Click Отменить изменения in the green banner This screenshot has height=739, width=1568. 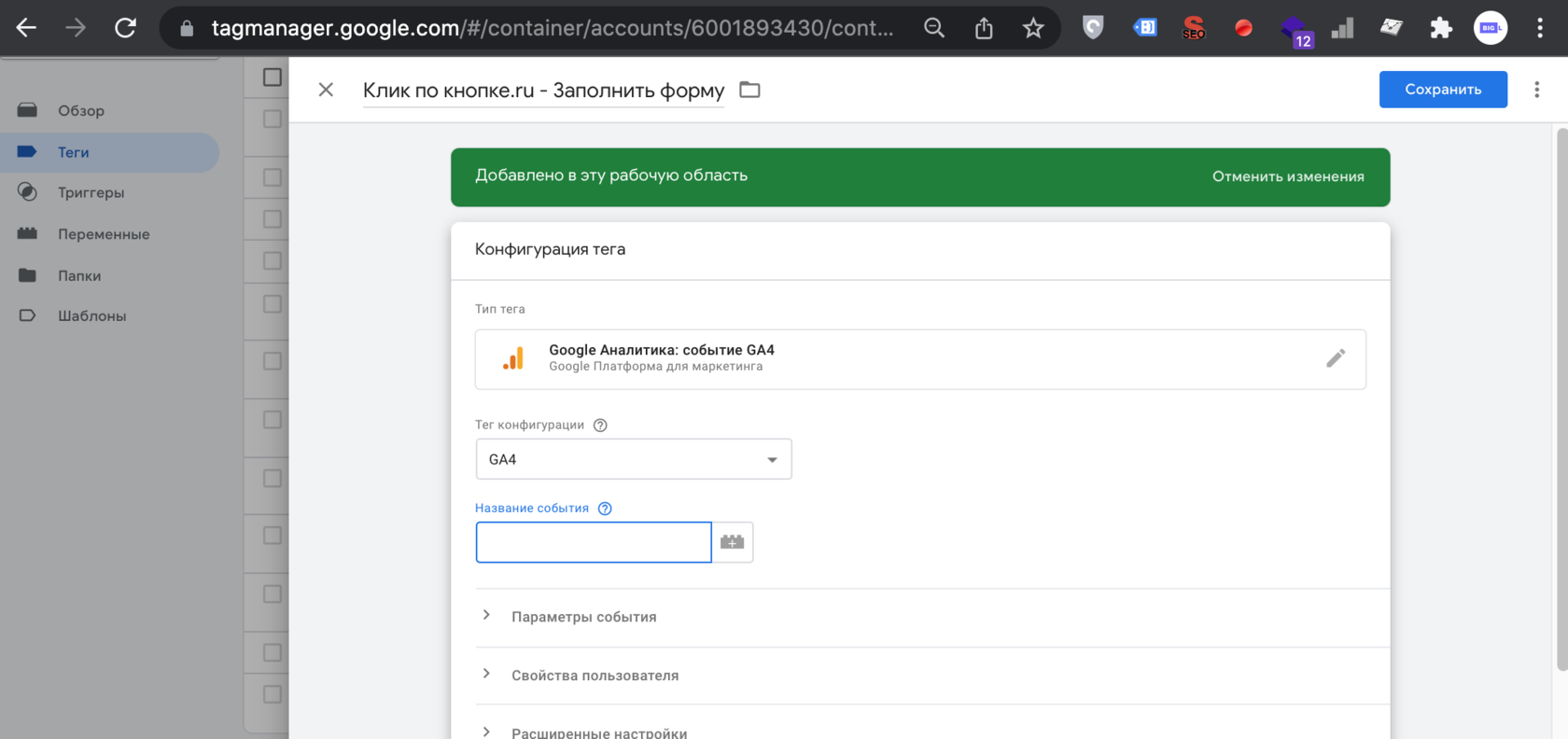[1288, 176]
